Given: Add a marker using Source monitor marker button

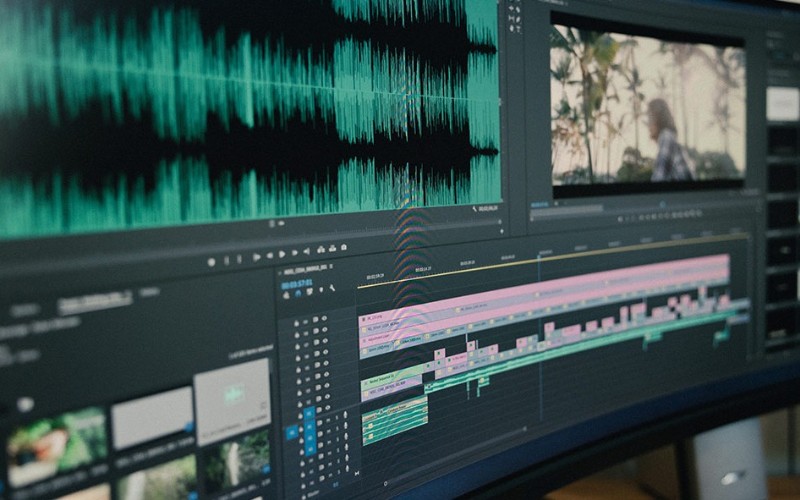Looking at the screenshot, I should (211, 262).
